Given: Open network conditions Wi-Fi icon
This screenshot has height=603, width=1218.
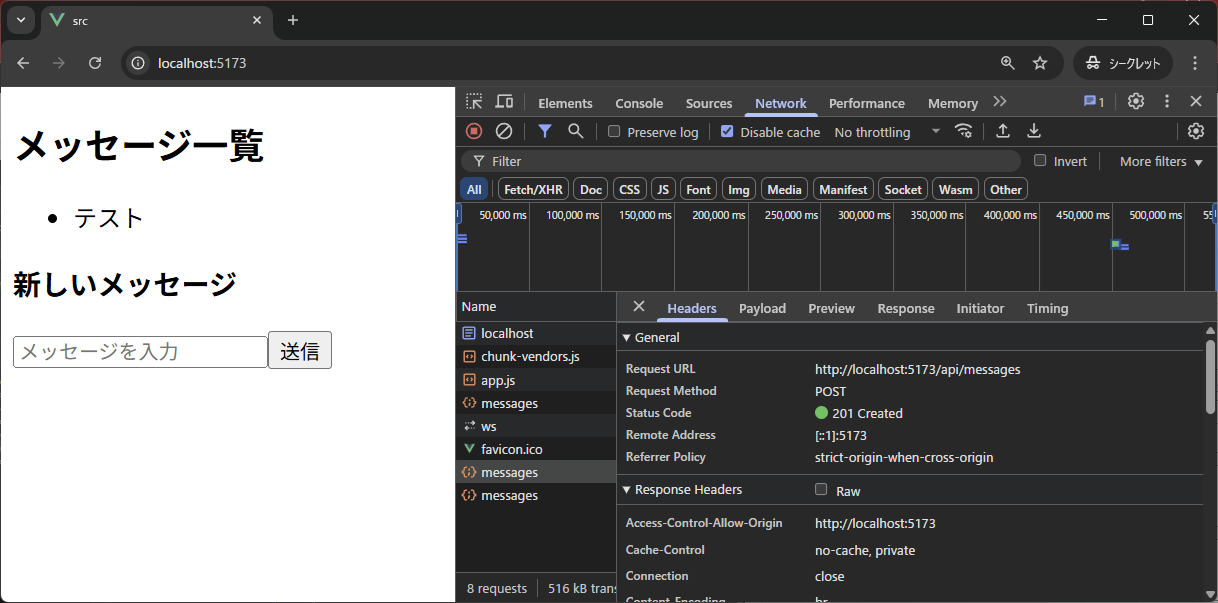Looking at the screenshot, I should pos(963,131).
